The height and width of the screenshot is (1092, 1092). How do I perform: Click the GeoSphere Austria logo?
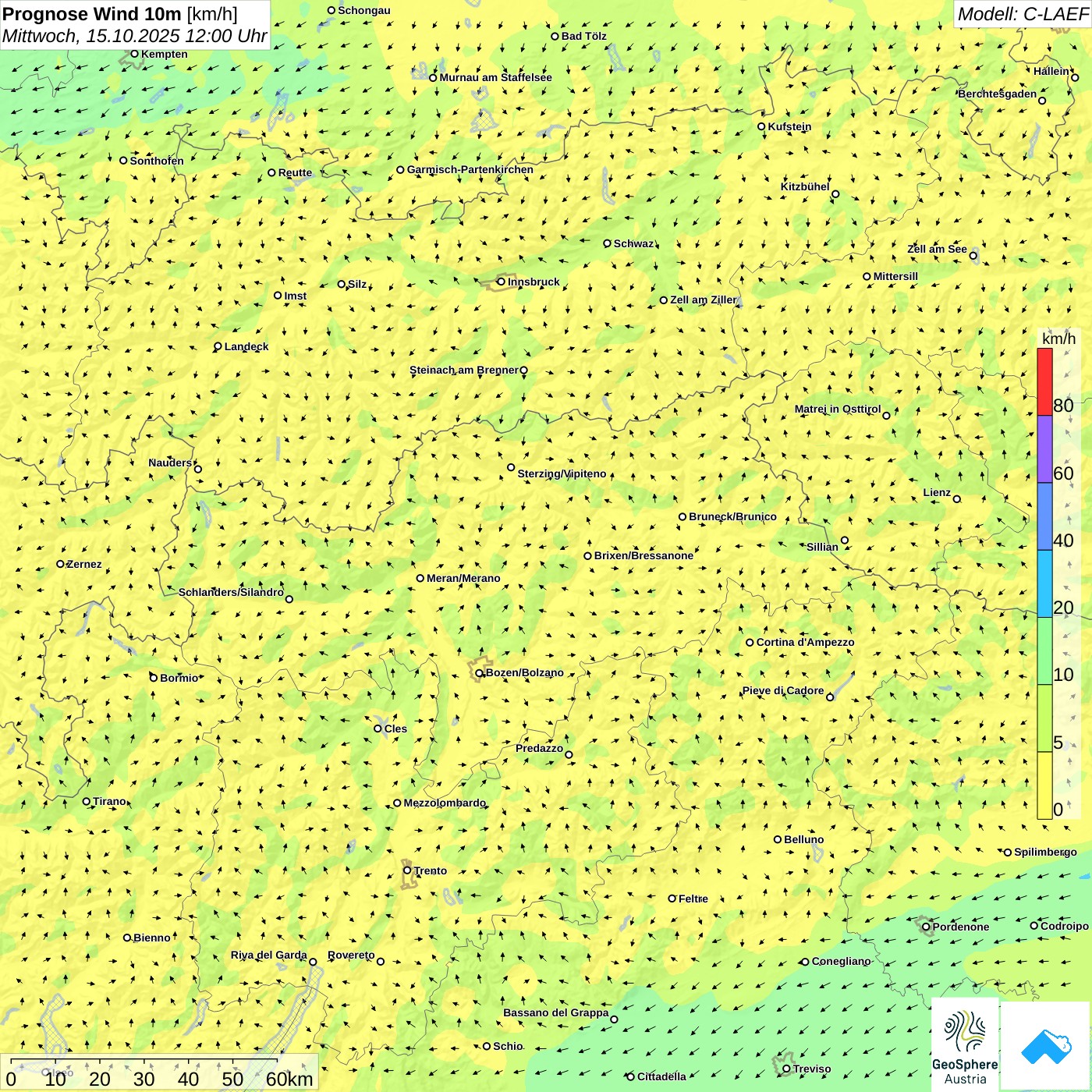click(x=965, y=1044)
